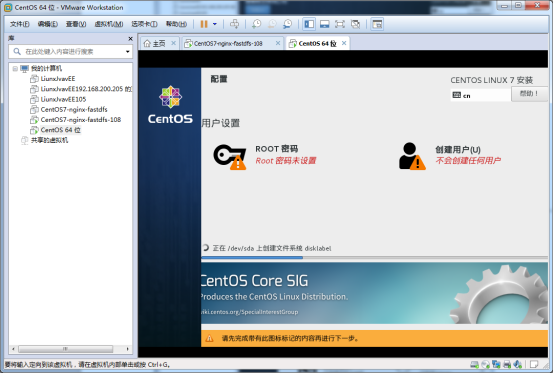Screen dimensions: 553x373
Task: Select LiunxJvavEE192.168.200.205 virtual machine
Action: coord(86,89)
